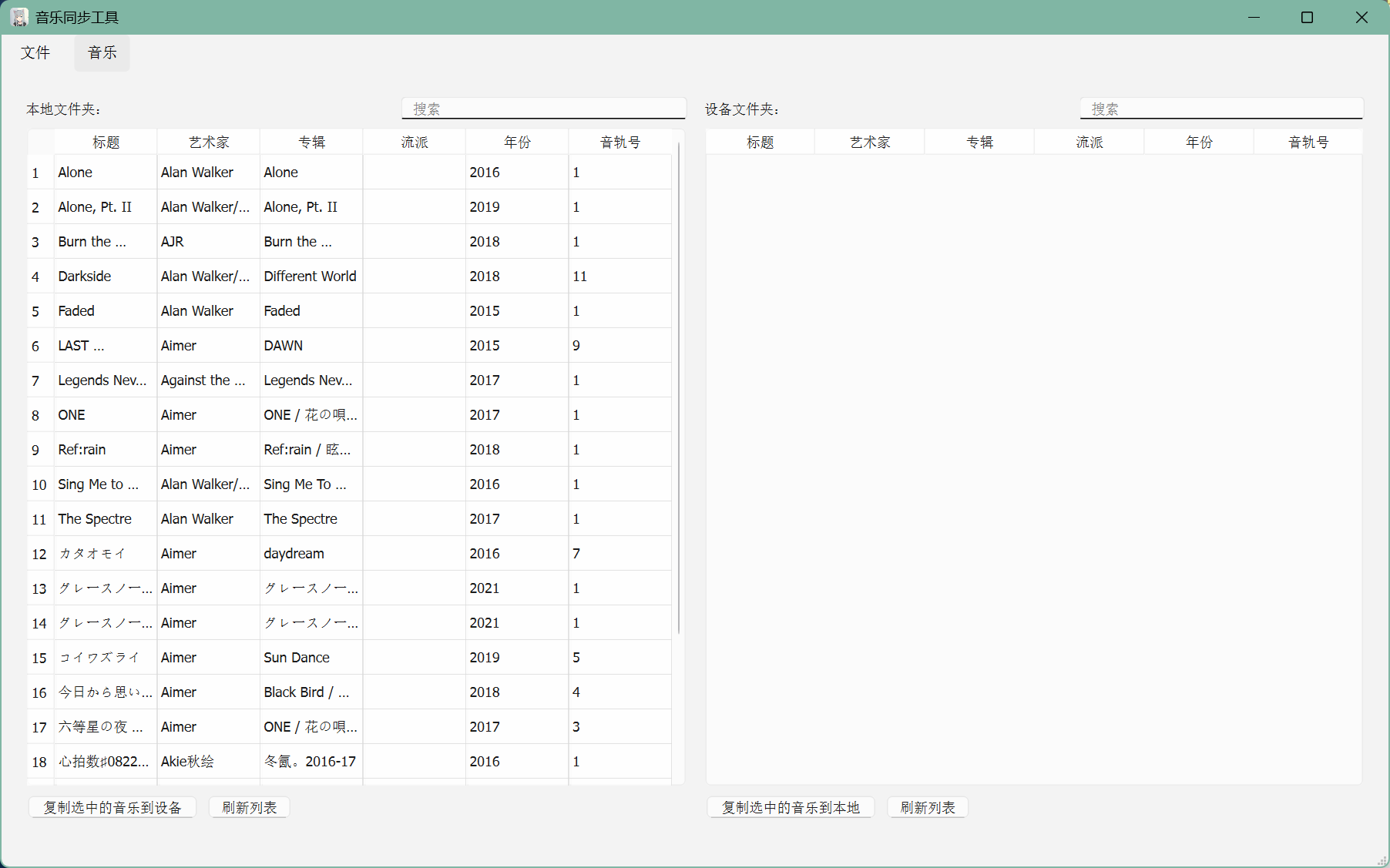Select the The Spectre title cell

tap(106, 518)
